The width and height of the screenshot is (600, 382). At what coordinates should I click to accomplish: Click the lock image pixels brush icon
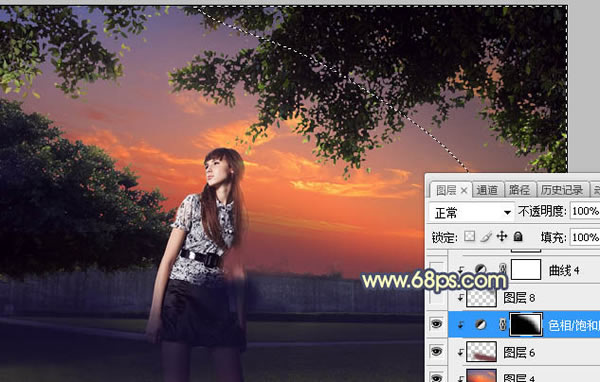(486, 237)
